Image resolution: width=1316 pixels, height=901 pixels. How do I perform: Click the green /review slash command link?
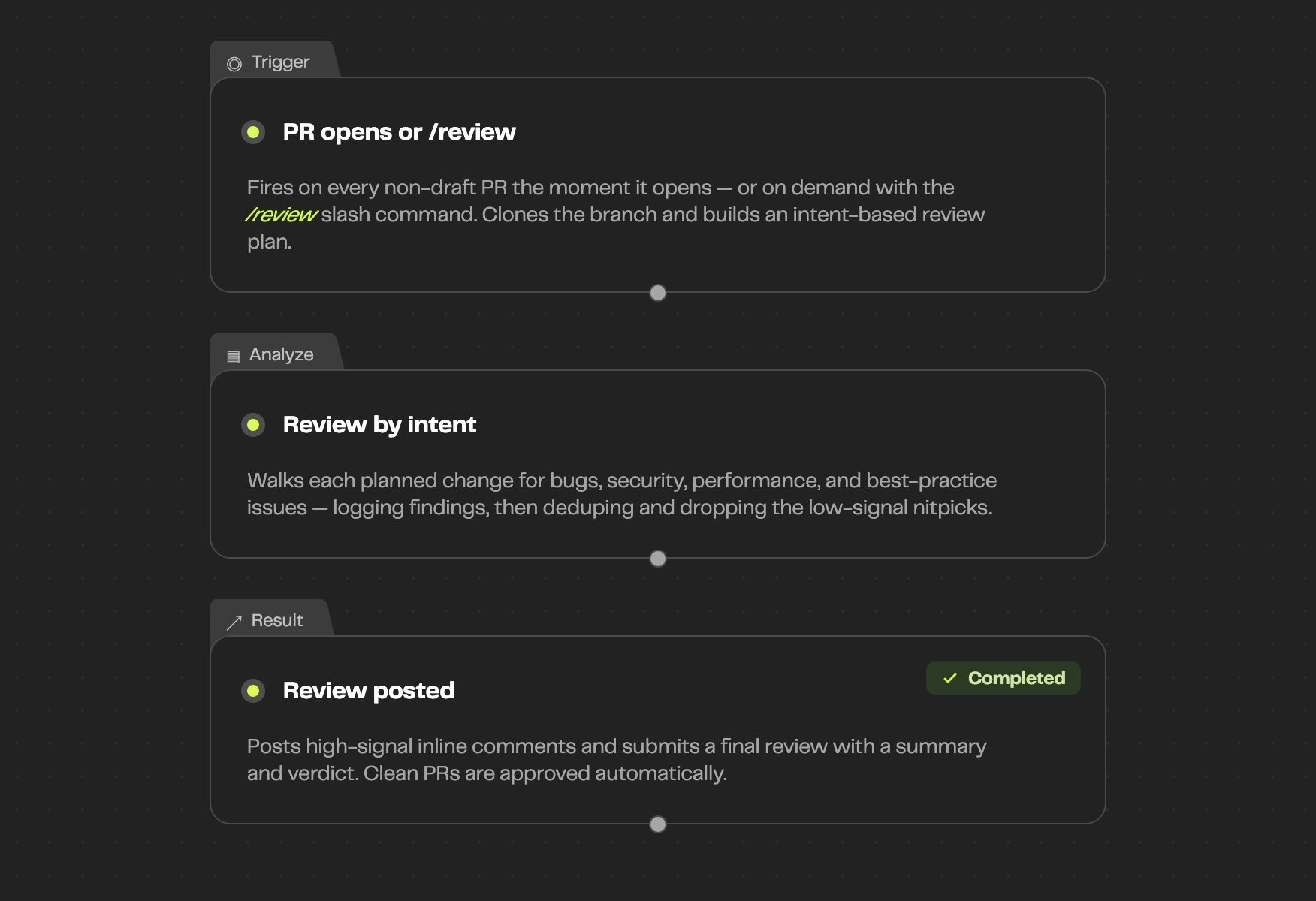coord(282,215)
